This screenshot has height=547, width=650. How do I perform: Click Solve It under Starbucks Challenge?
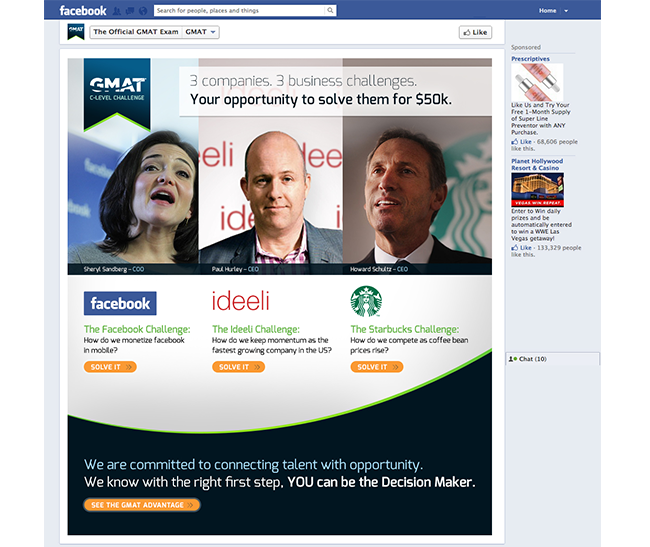point(377,367)
